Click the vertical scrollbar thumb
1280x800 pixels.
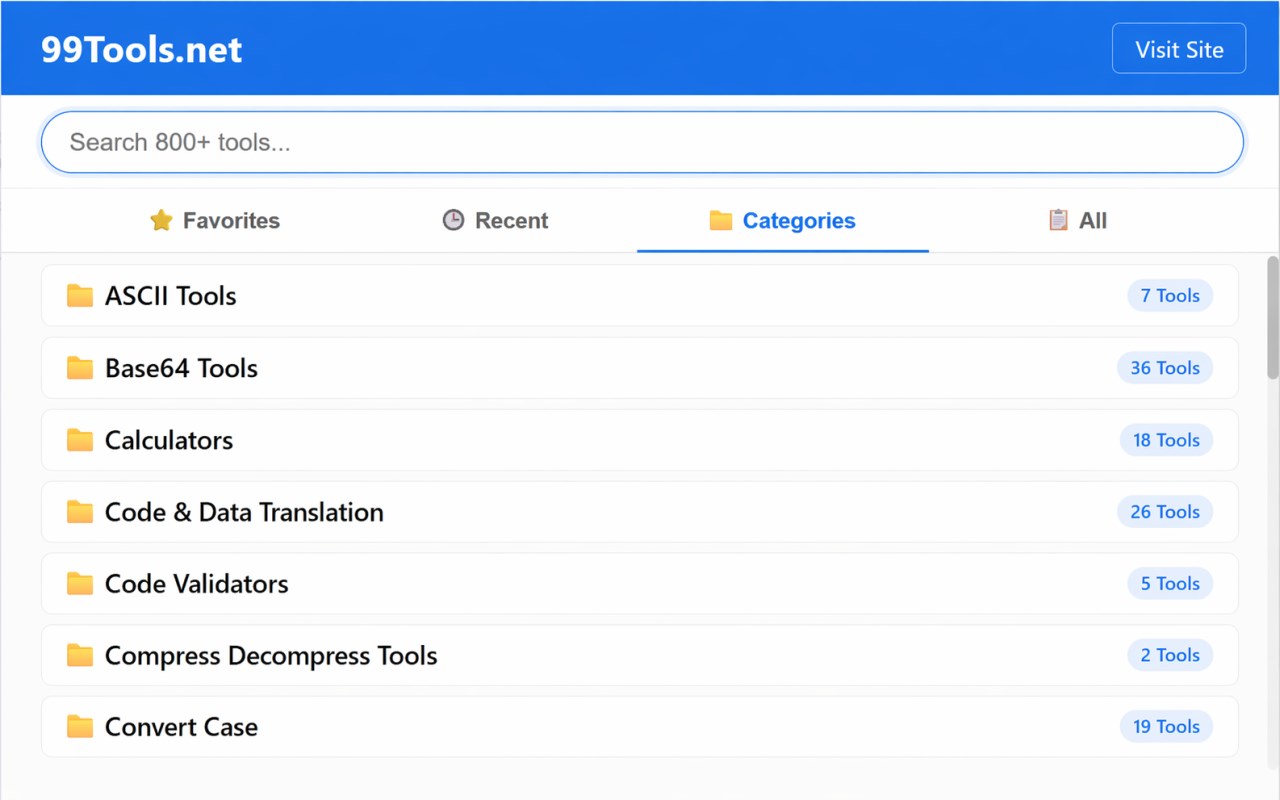coord(1273,317)
